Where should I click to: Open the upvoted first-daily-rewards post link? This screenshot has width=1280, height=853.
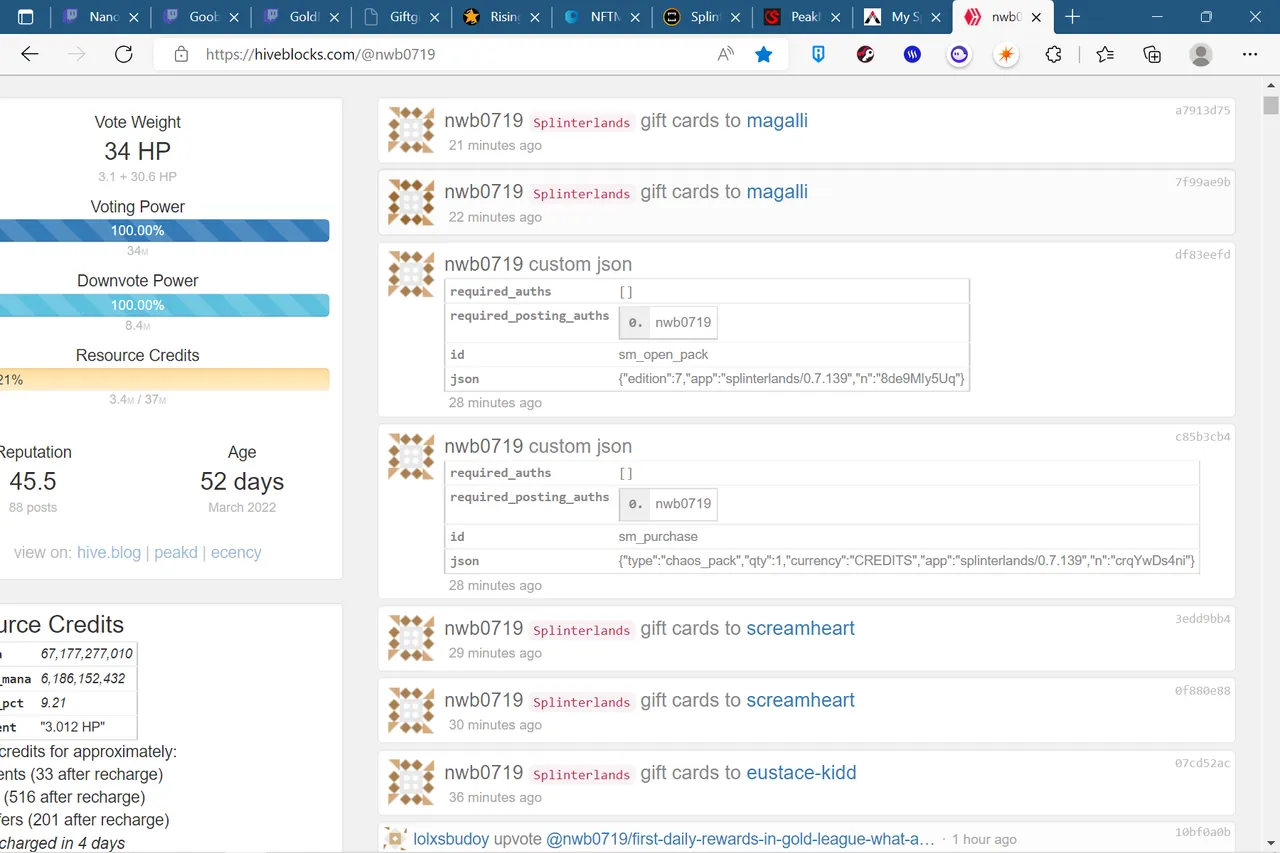[x=740, y=839]
